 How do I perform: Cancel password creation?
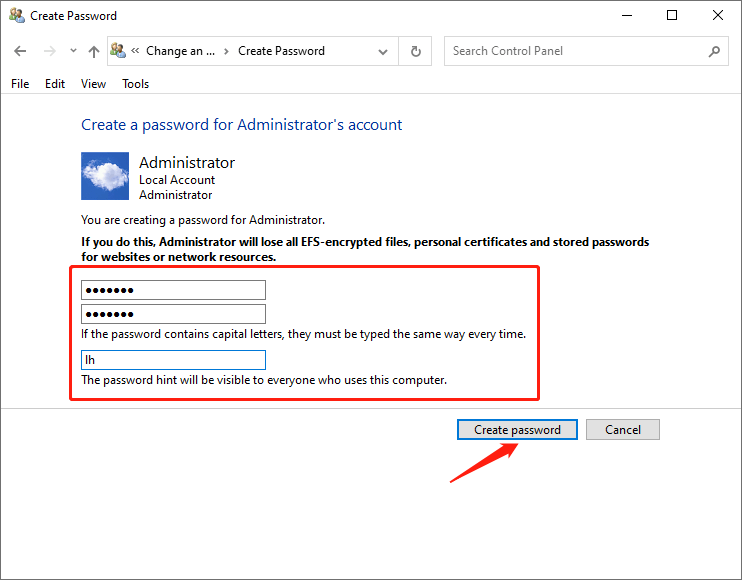click(623, 430)
